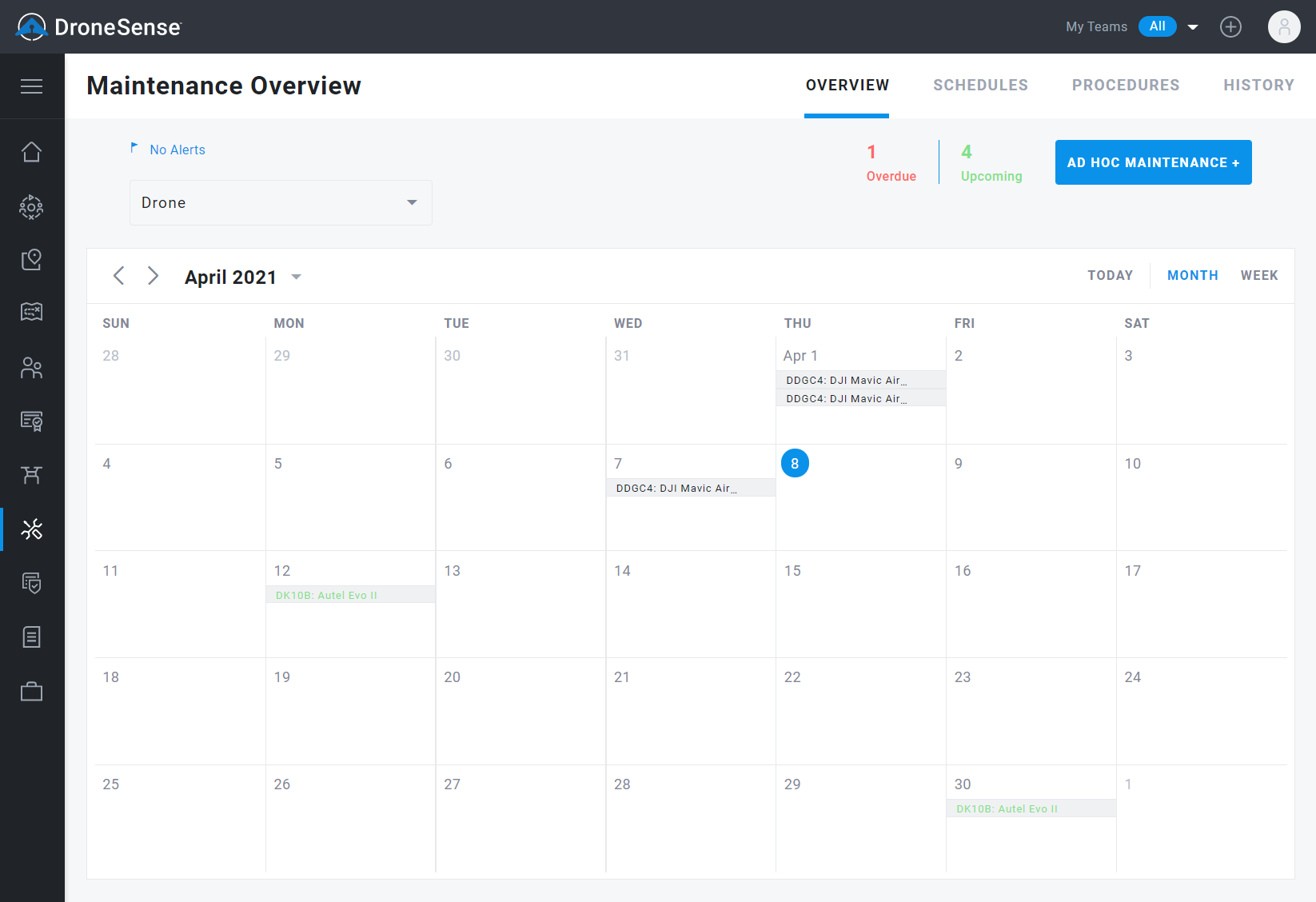Screen dimensions: 1316x902
Task: Select May 1 greyed date cell
Action: (1128, 784)
